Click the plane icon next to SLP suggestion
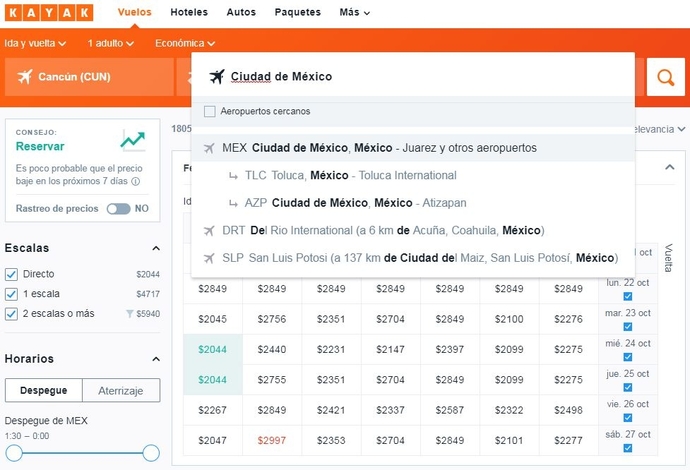 208,258
